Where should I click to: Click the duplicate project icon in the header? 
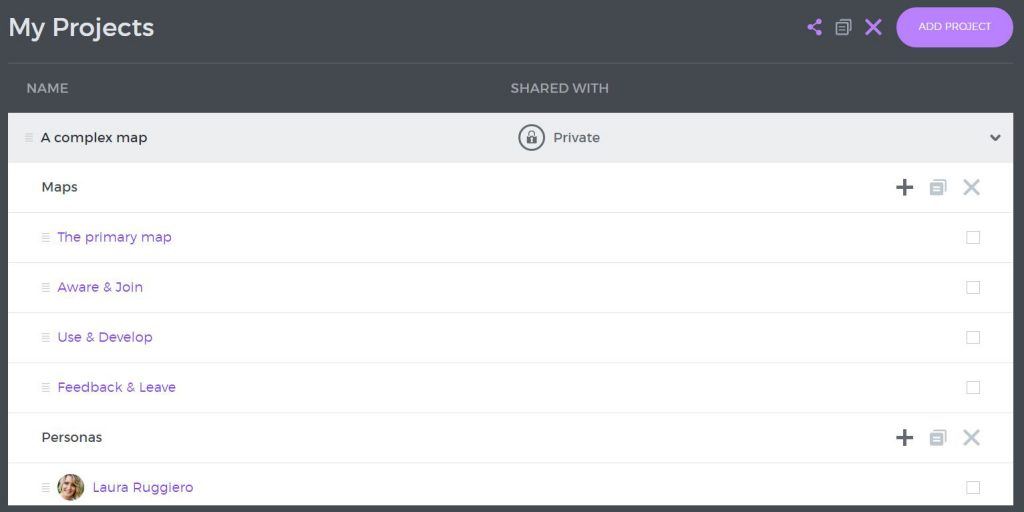(x=843, y=27)
